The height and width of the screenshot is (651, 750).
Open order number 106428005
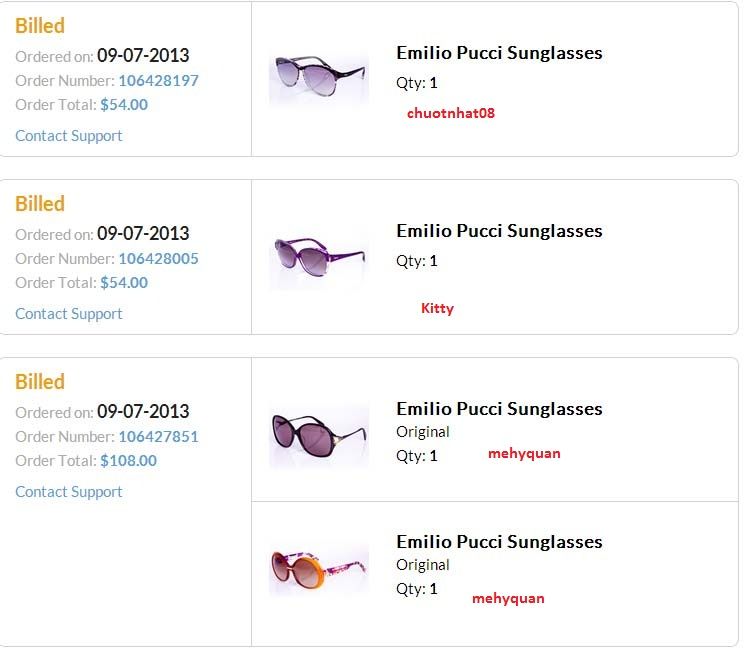tap(158, 258)
